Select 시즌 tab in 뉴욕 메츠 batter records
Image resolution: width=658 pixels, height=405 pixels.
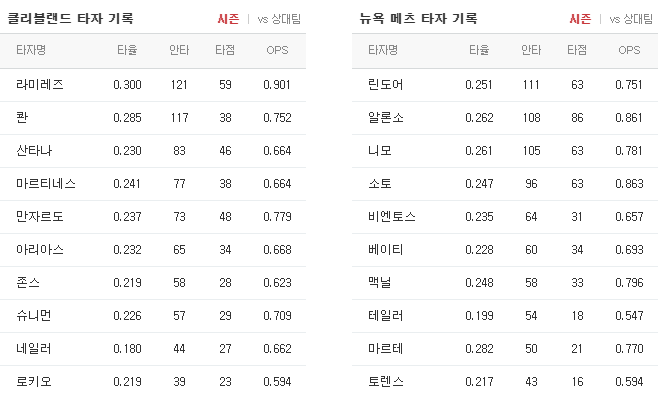point(580,19)
